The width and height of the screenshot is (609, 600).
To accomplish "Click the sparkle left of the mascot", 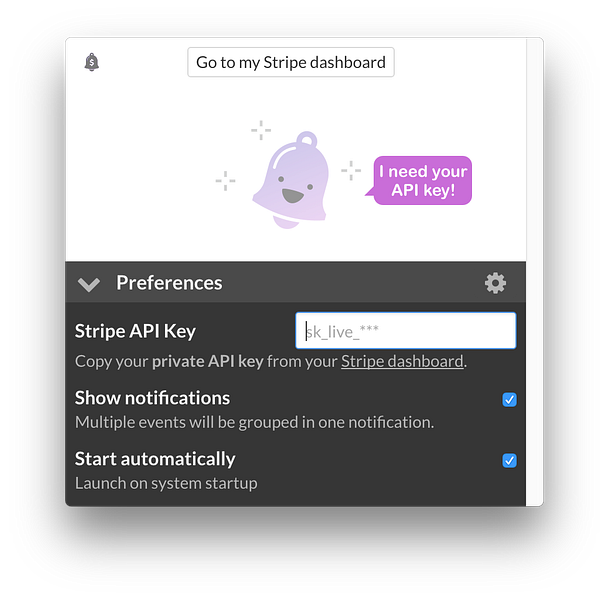I will (x=225, y=181).
